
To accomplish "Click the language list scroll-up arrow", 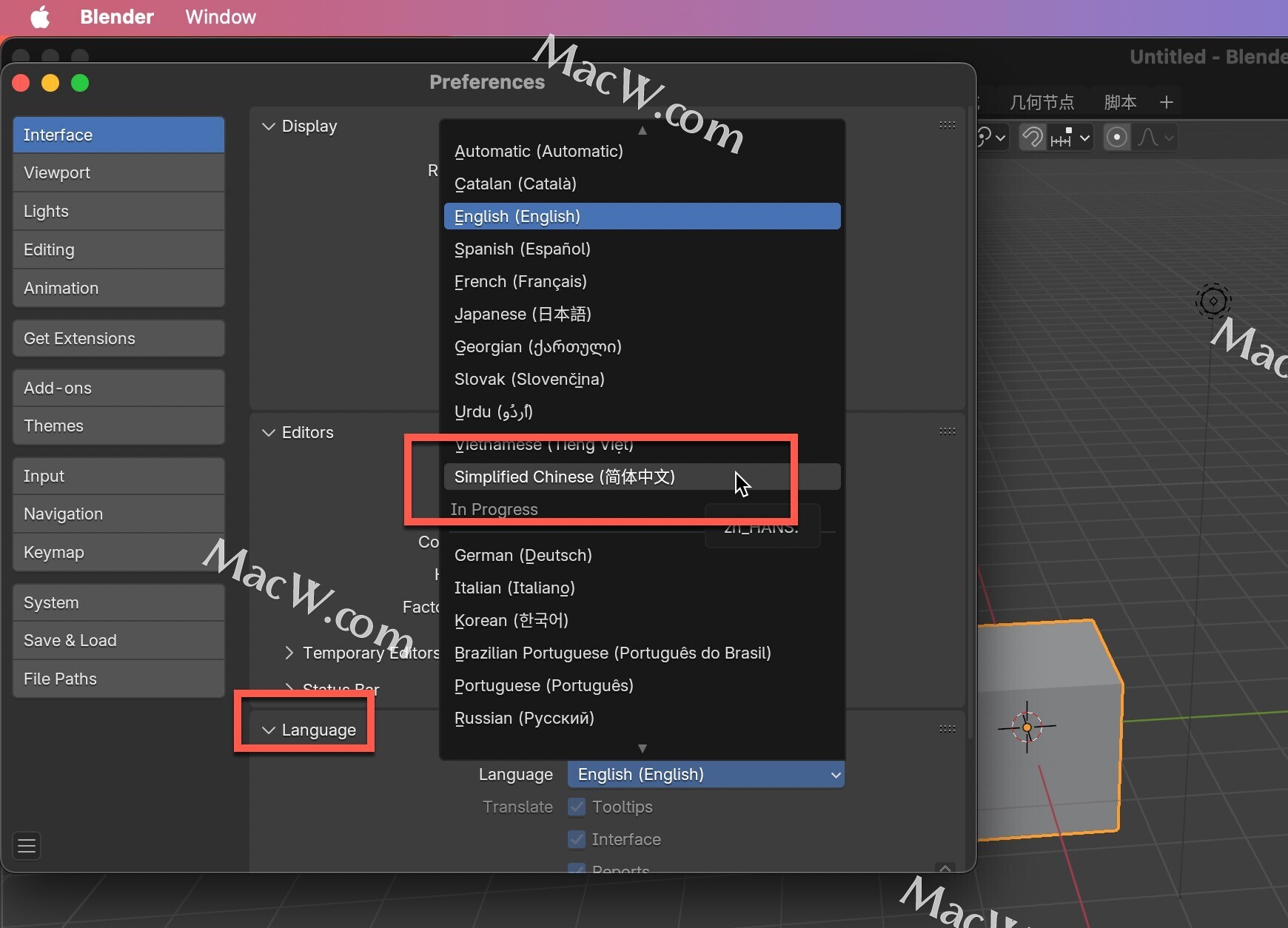I will tap(643, 130).
